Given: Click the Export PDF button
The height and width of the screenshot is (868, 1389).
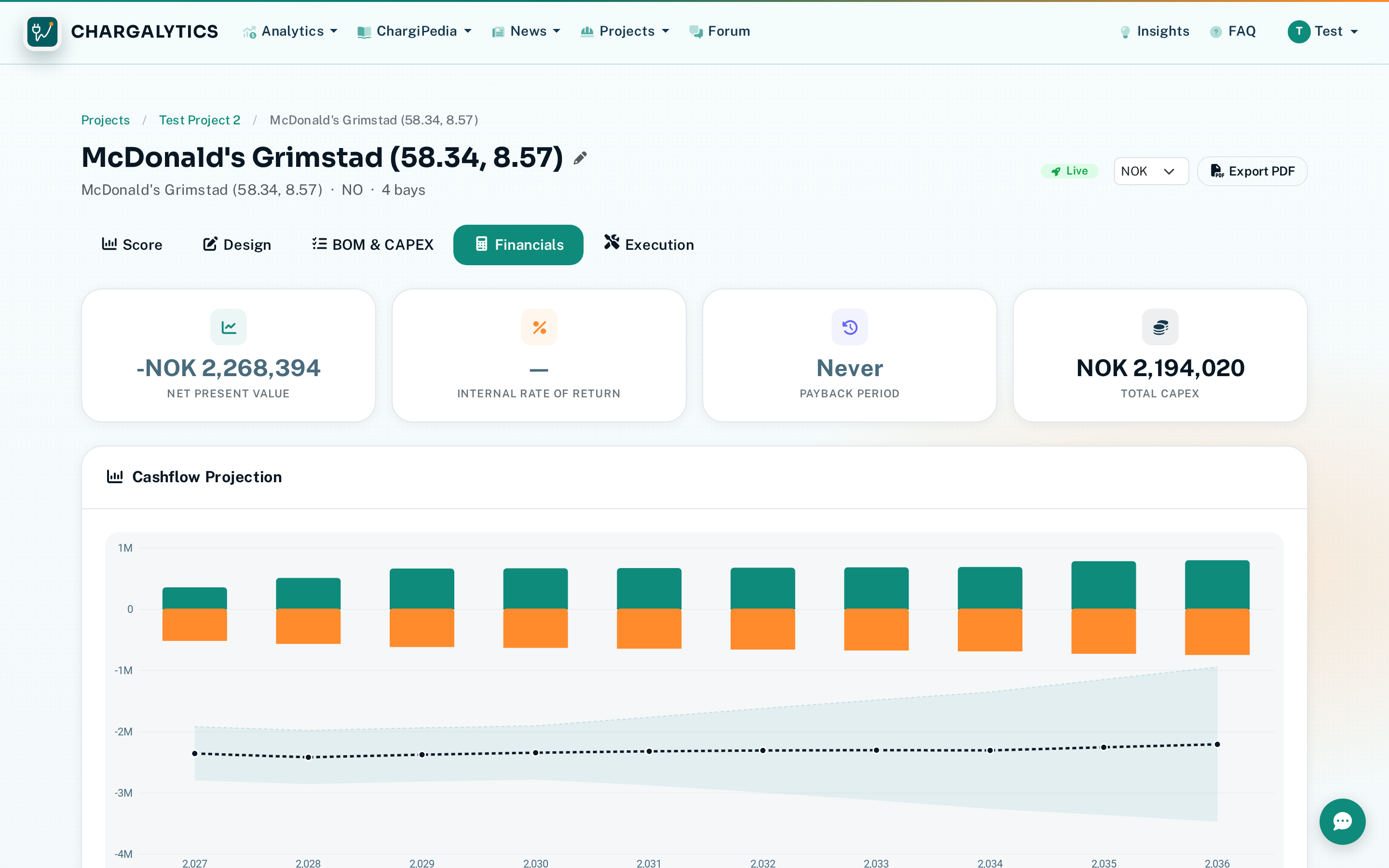Looking at the screenshot, I should (x=1253, y=171).
